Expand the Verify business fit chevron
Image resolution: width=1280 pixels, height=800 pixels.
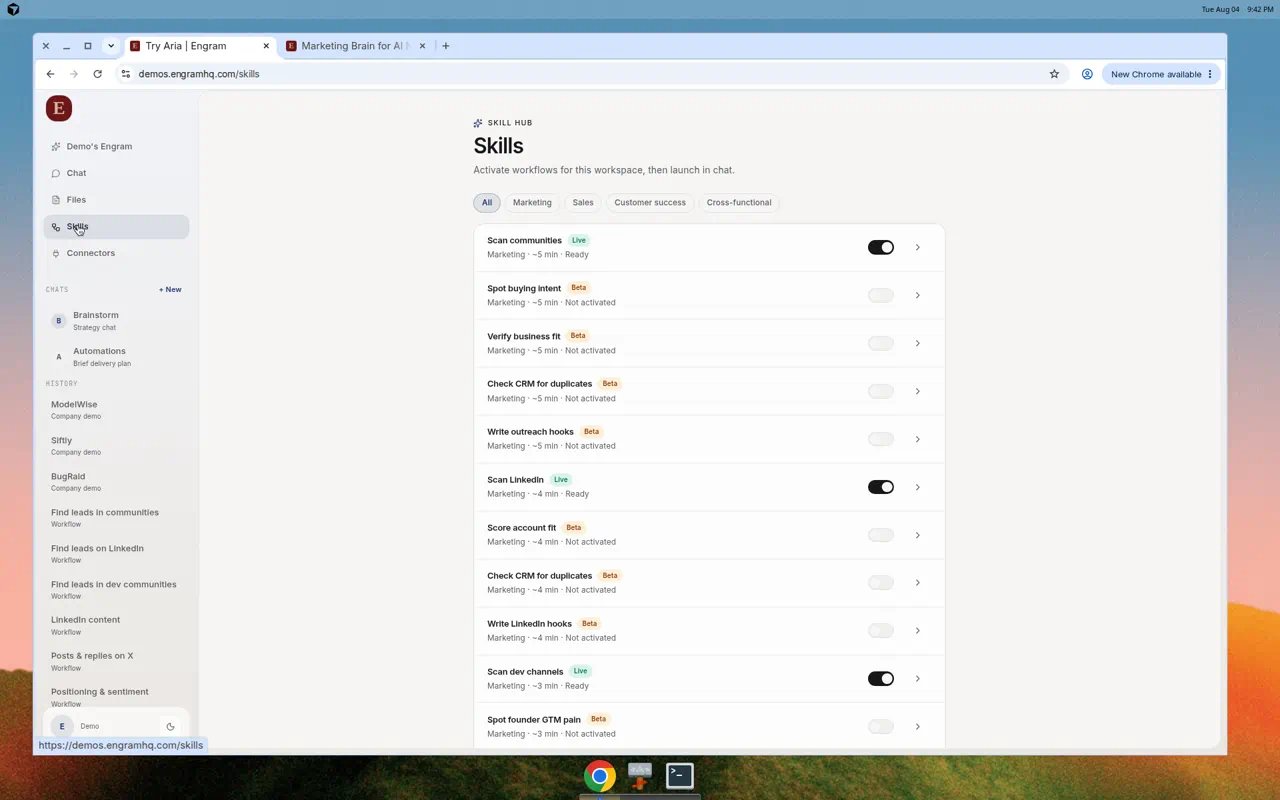coord(918,343)
